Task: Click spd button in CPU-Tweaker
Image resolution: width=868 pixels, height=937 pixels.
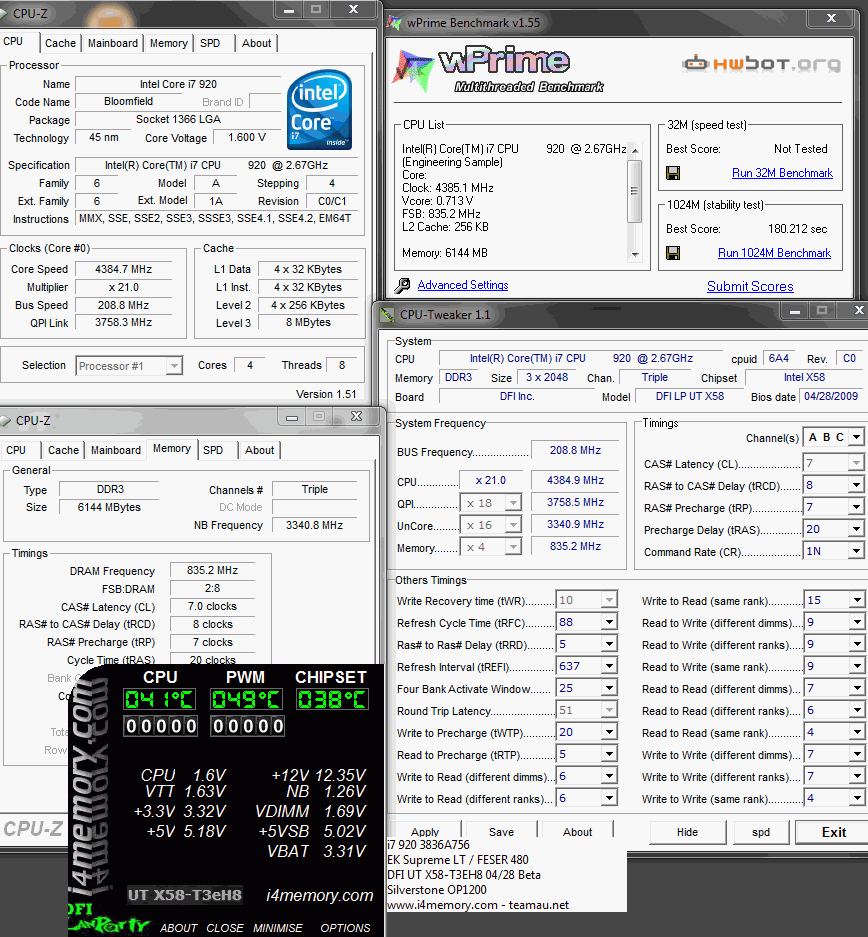Action: [760, 832]
